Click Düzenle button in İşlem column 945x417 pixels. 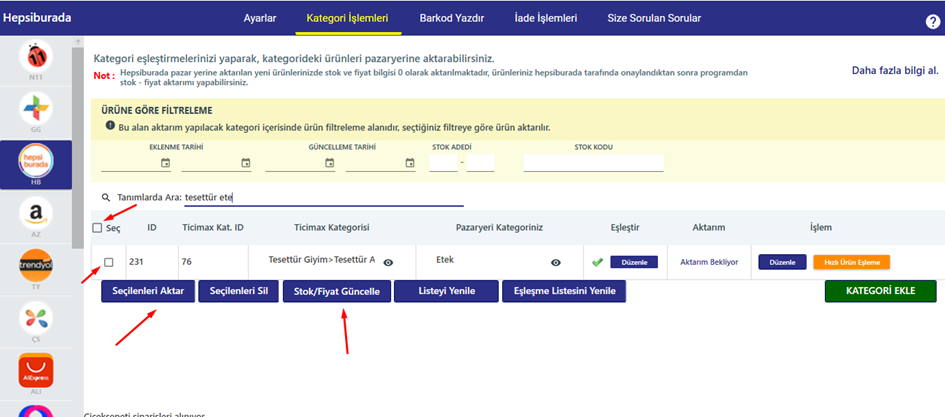(x=782, y=262)
